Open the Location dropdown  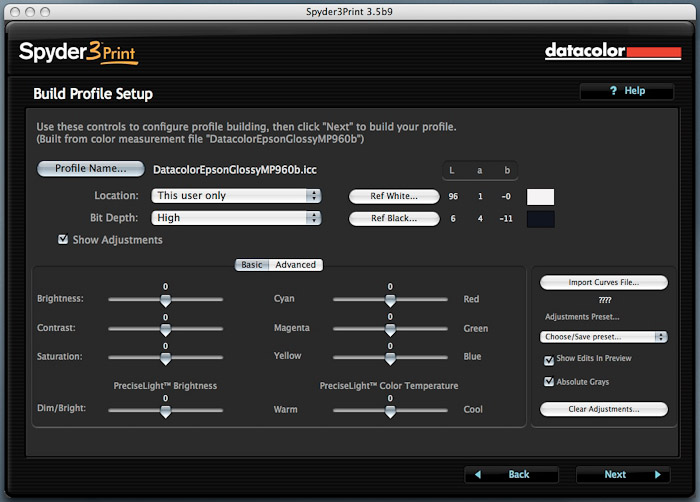click(x=236, y=196)
